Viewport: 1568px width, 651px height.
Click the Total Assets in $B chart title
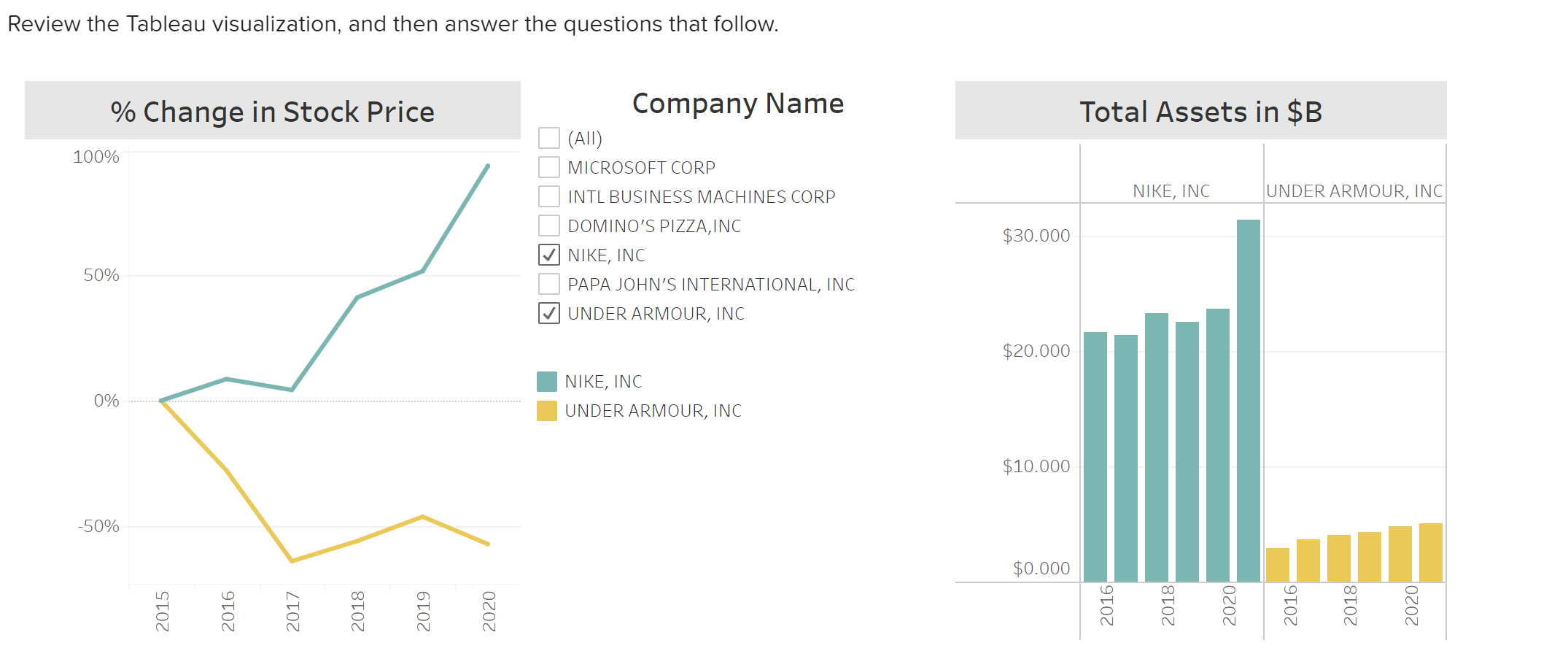pyautogui.click(x=1200, y=112)
